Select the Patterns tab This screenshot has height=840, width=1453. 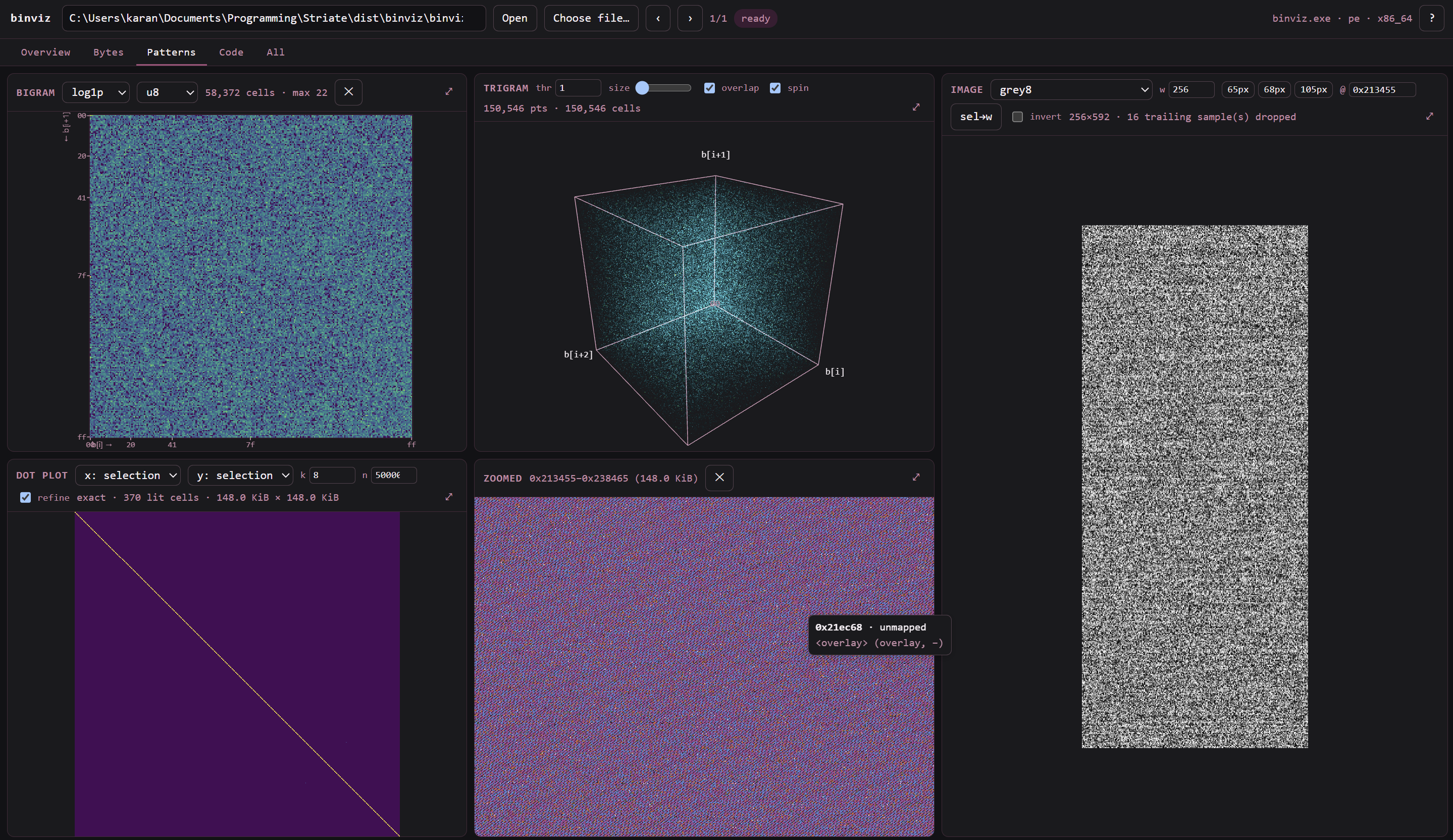[171, 52]
